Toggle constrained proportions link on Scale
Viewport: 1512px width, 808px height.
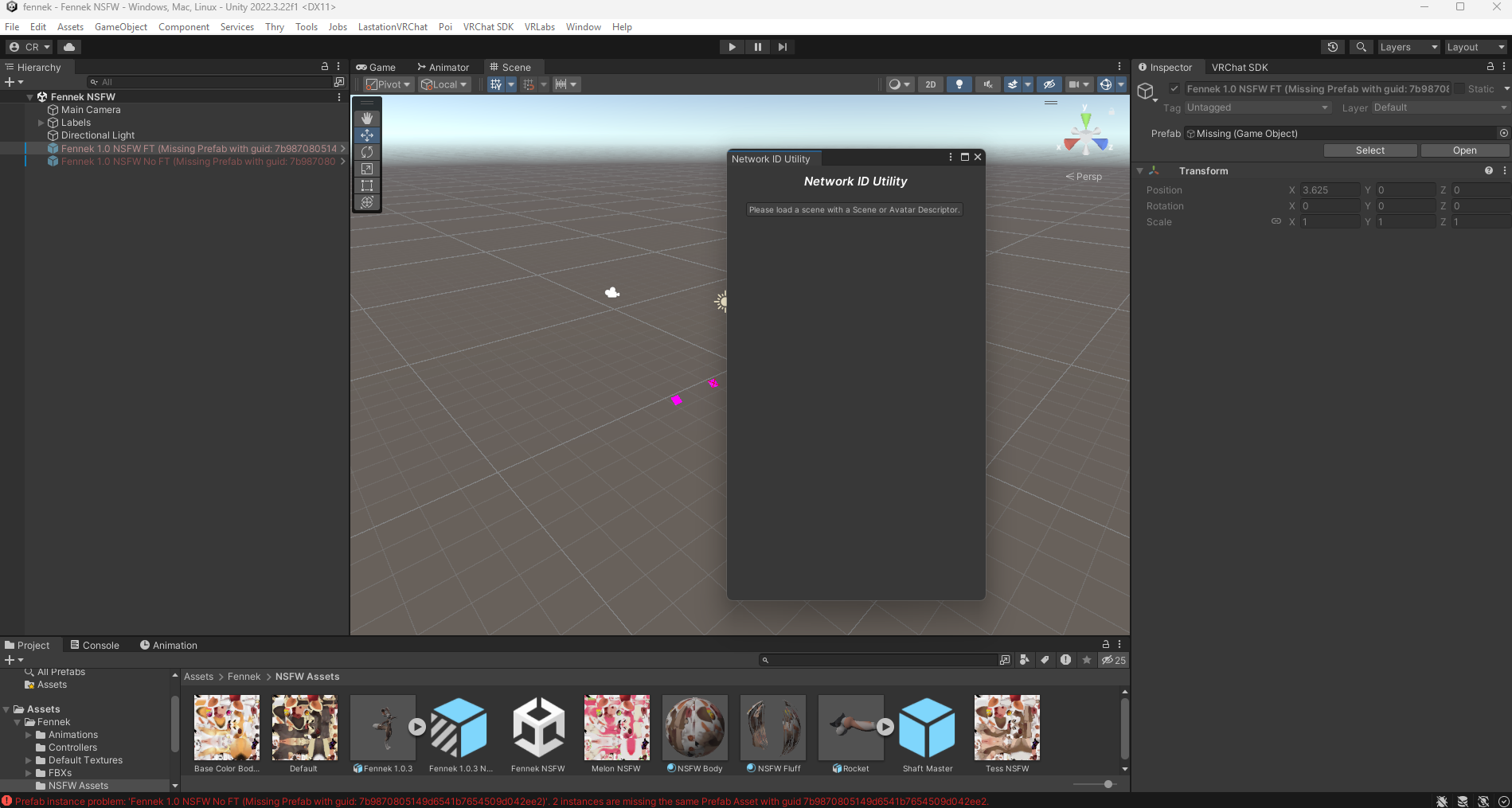click(1276, 221)
